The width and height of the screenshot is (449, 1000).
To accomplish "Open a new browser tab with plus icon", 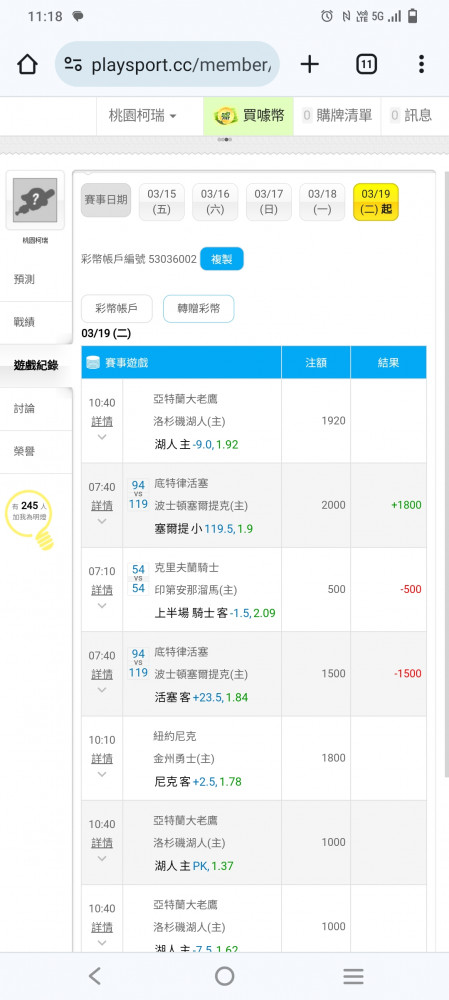I will tap(309, 64).
